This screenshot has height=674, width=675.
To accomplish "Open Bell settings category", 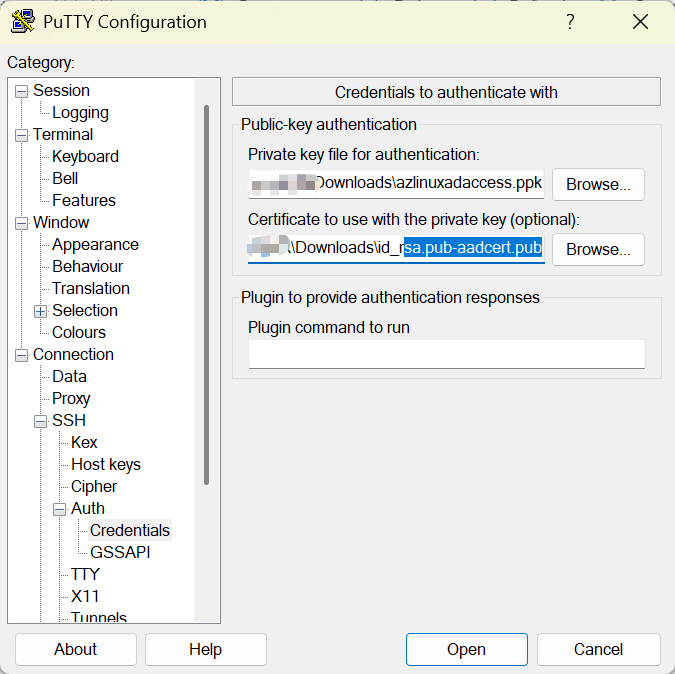I will click(65, 178).
